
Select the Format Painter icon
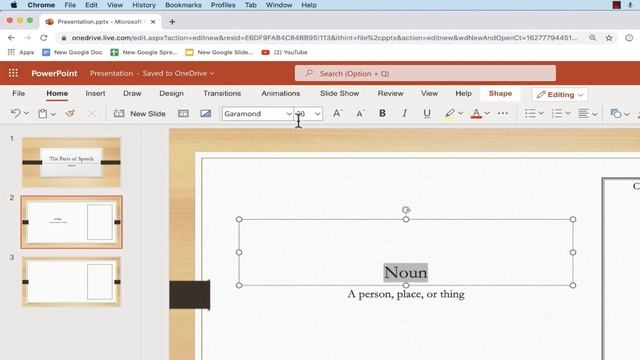coord(70,113)
